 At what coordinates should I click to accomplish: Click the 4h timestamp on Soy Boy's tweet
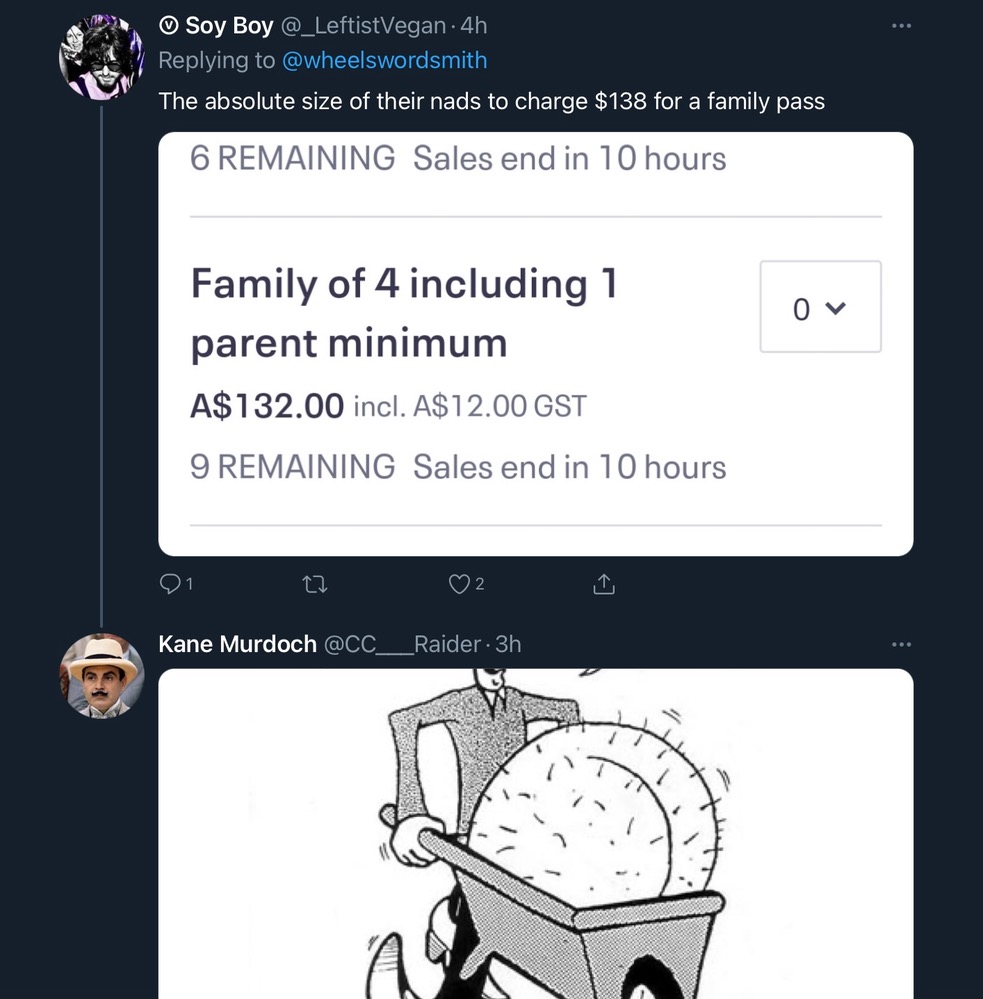click(x=473, y=26)
